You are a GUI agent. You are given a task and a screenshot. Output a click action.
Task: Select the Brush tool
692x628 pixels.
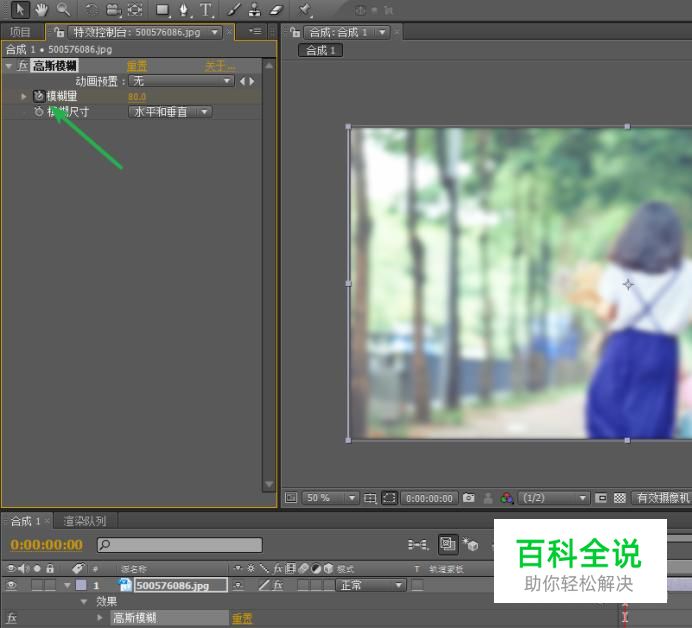[x=234, y=10]
